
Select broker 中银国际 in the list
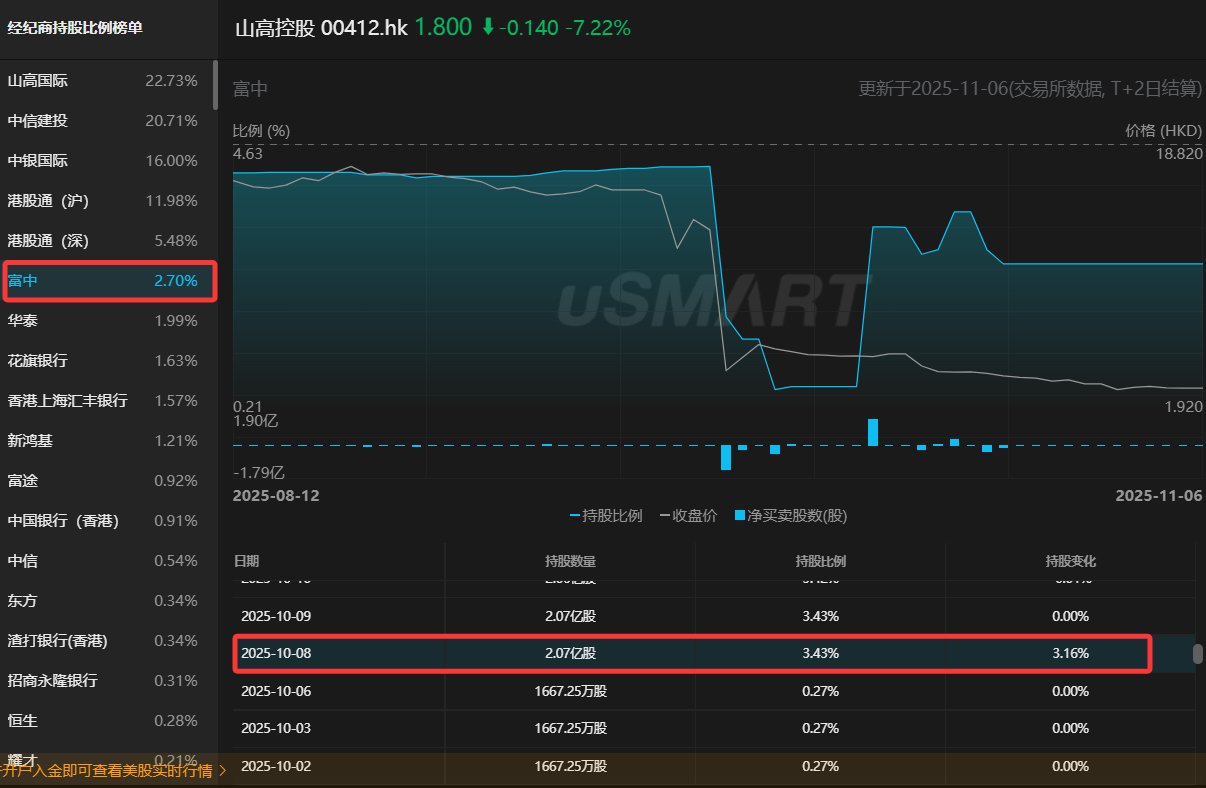tap(108, 161)
